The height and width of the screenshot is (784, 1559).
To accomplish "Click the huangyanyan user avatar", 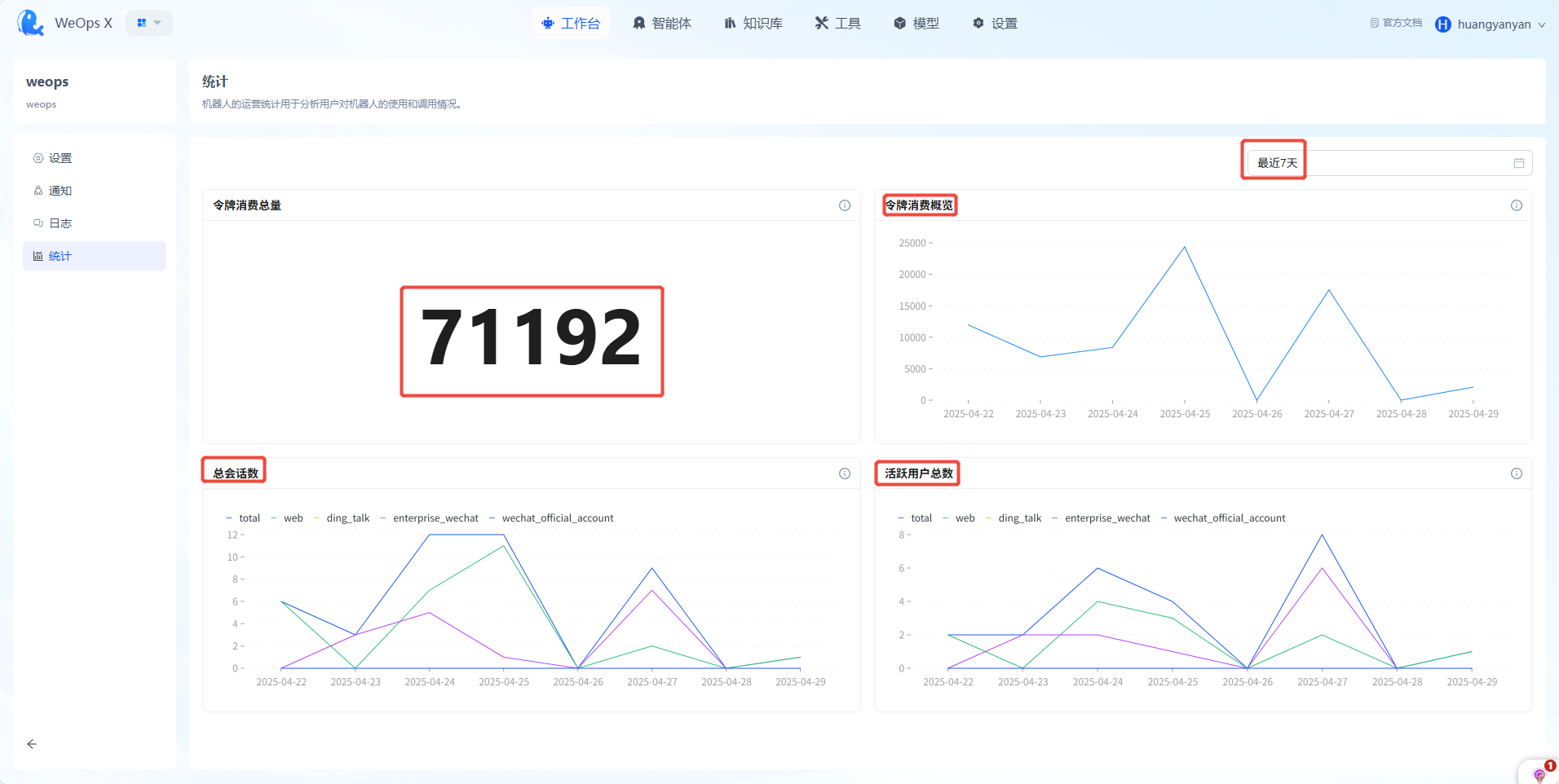I will click(1443, 24).
